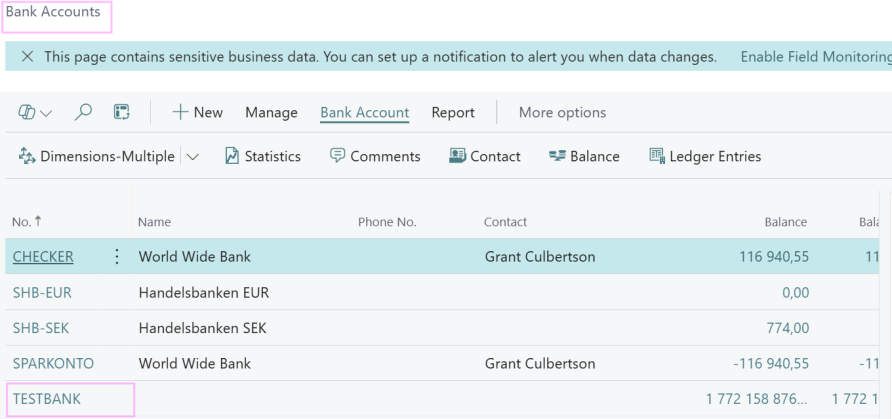Click the Balance column header
This screenshot has width=892, height=419.
pos(786,222)
